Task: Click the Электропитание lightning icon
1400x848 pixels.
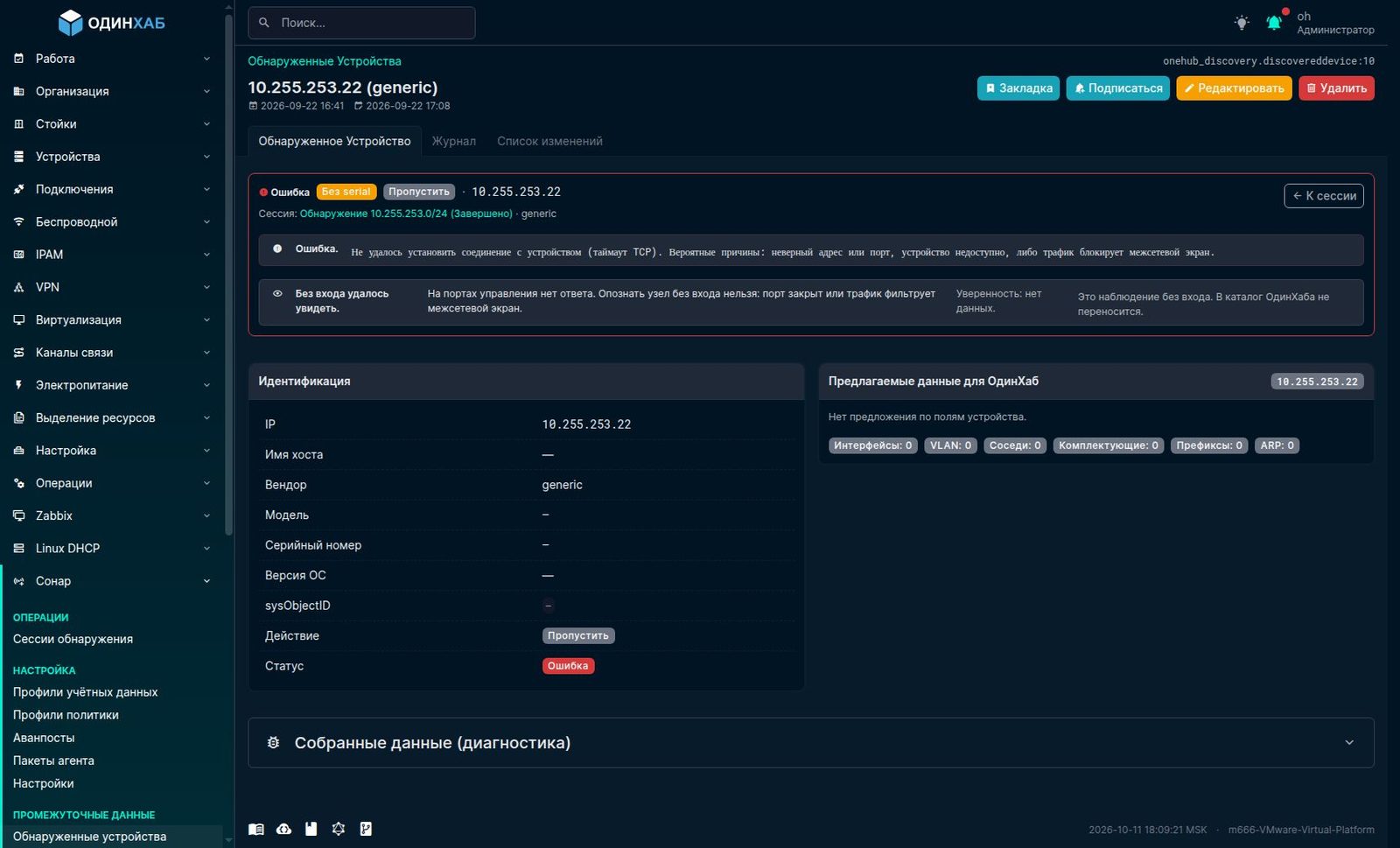Action: tap(19, 385)
